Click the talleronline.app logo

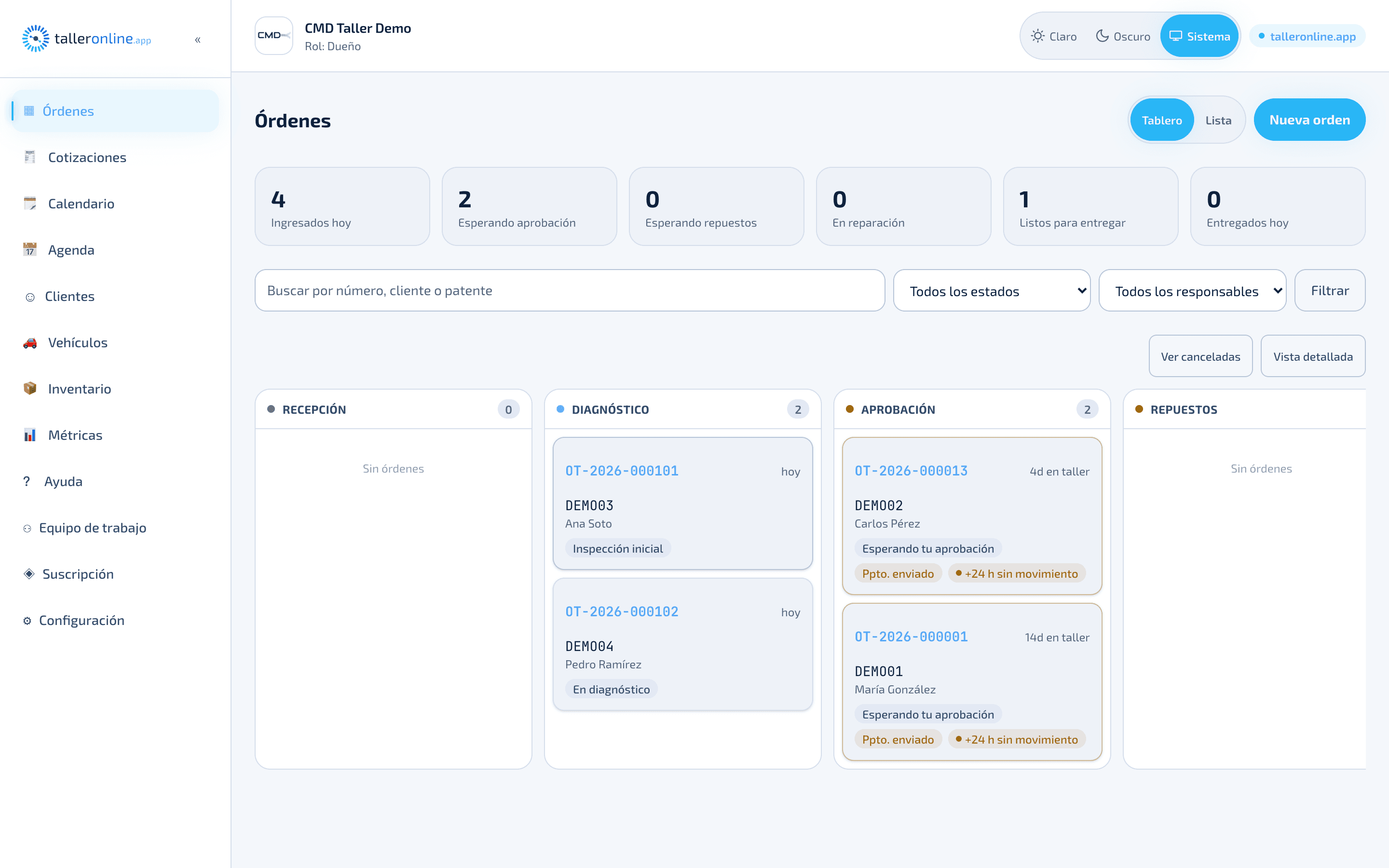87,39
